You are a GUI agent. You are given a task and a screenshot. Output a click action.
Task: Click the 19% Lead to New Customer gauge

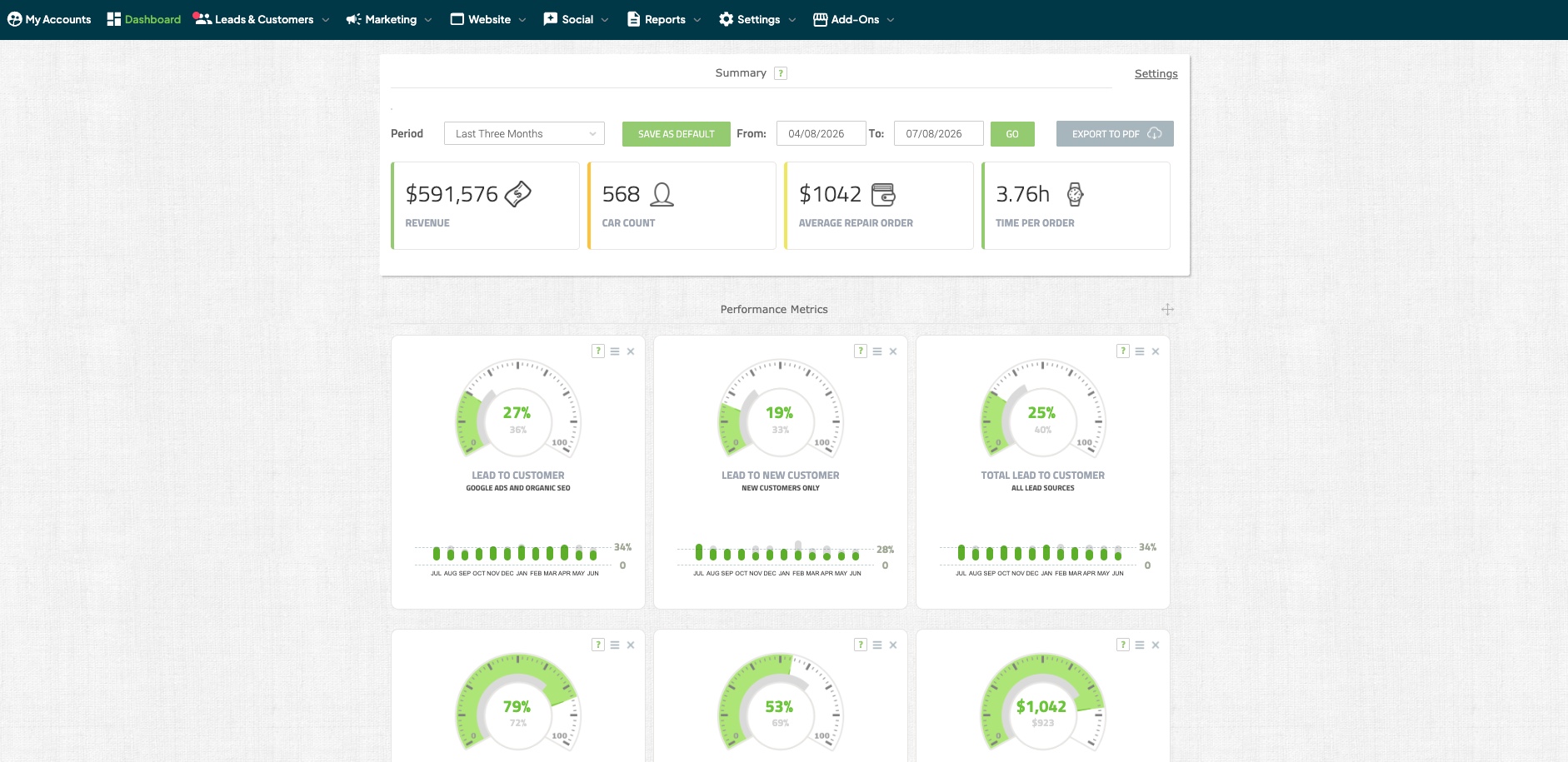point(780,410)
